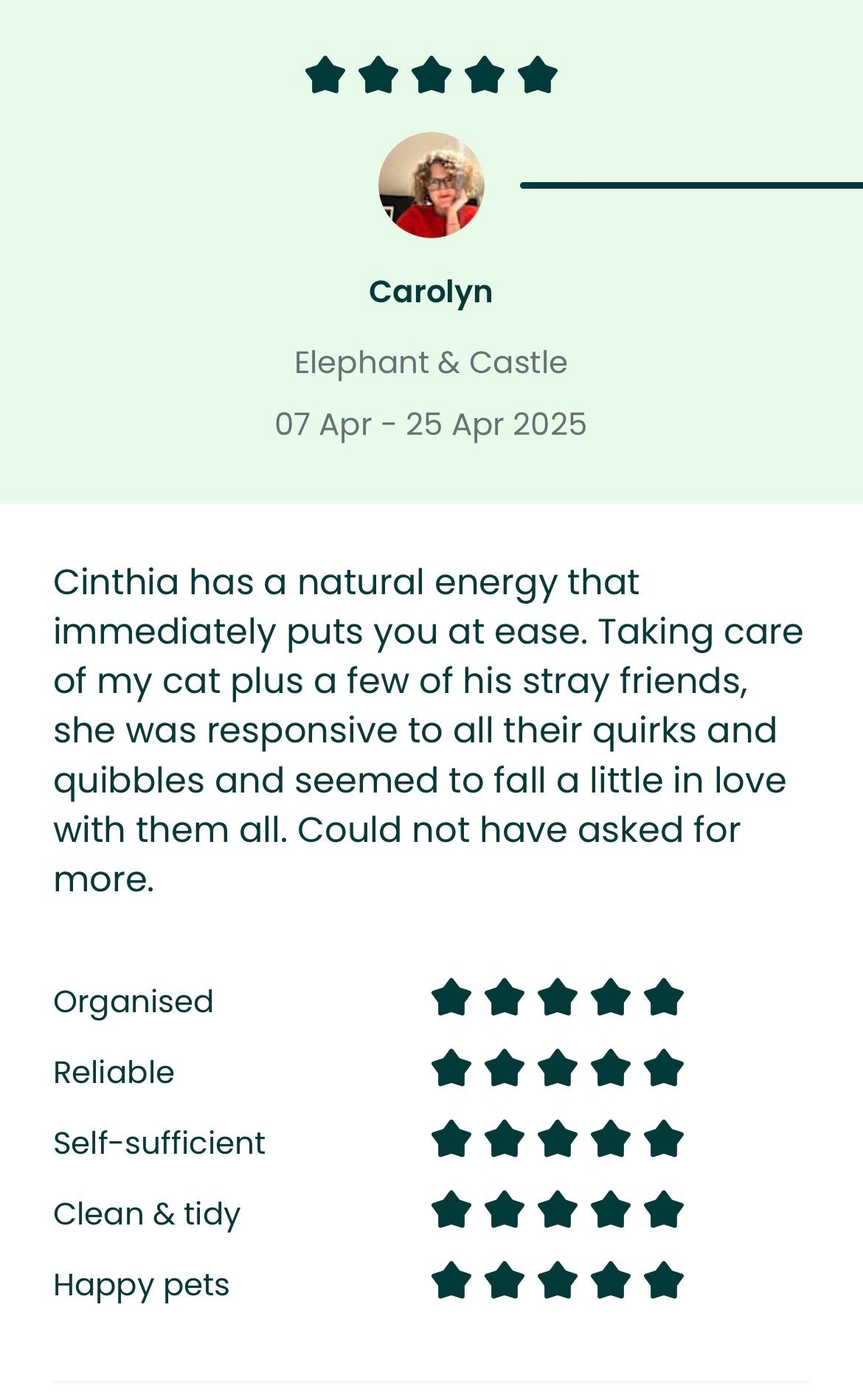Click the Elephant & Castle location text
This screenshot has width=863, height=1400.
[x=431, y=363]
